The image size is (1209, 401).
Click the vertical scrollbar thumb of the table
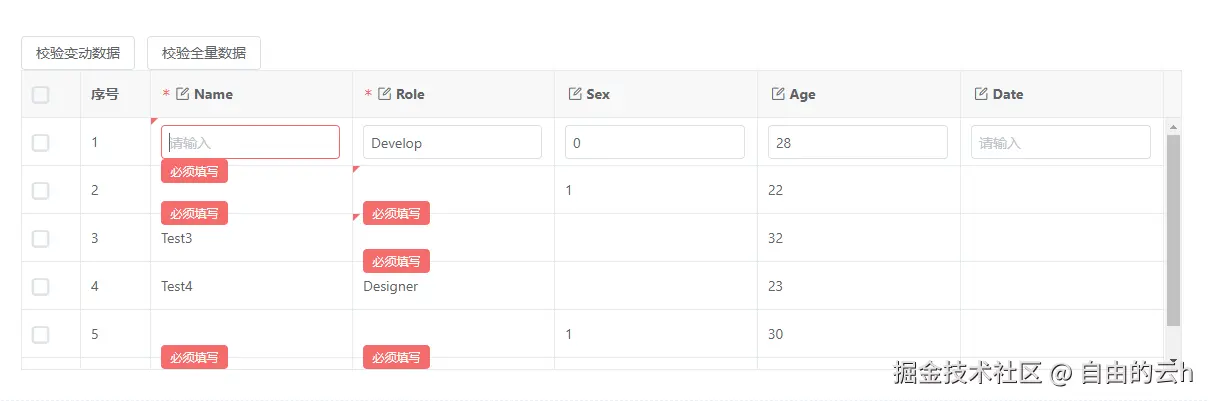click(x=1174, y=230)
